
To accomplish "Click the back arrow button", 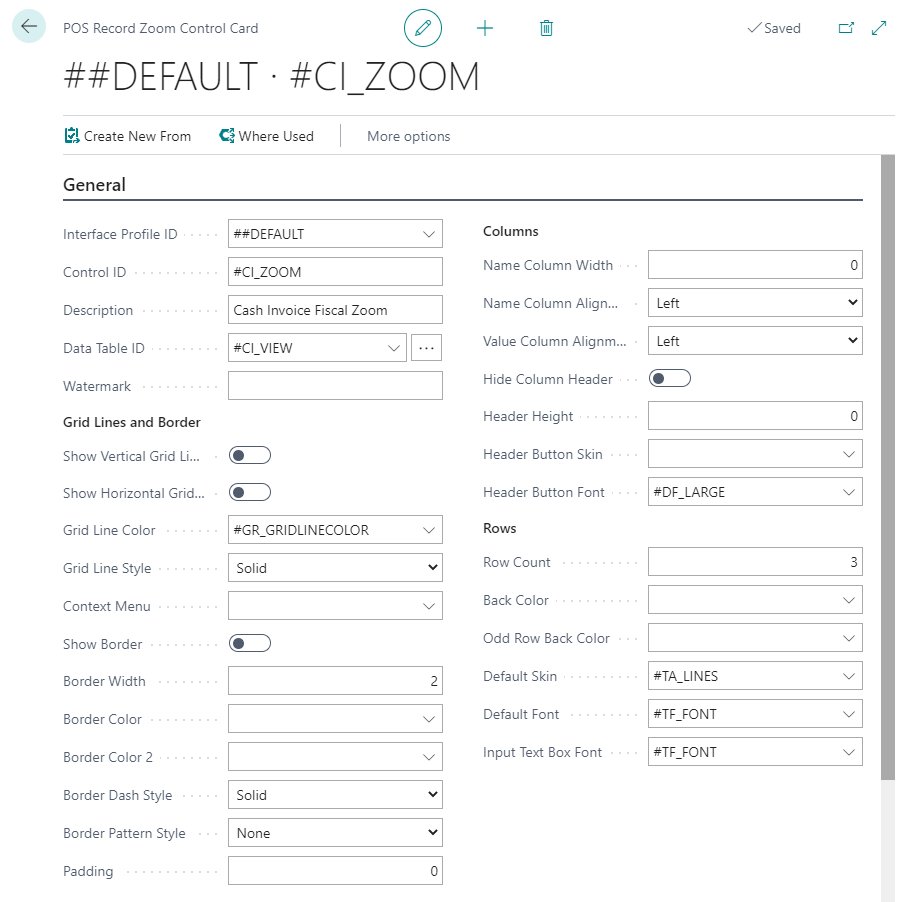I will 29,27.
